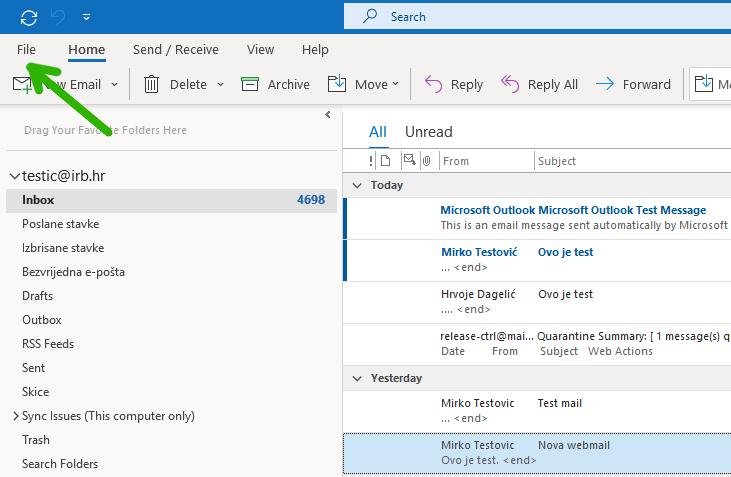Open Customize Quick Access Toolbar dropdown
The height and width of the screenshot is (477, 731).
click(x=86, y=17)
